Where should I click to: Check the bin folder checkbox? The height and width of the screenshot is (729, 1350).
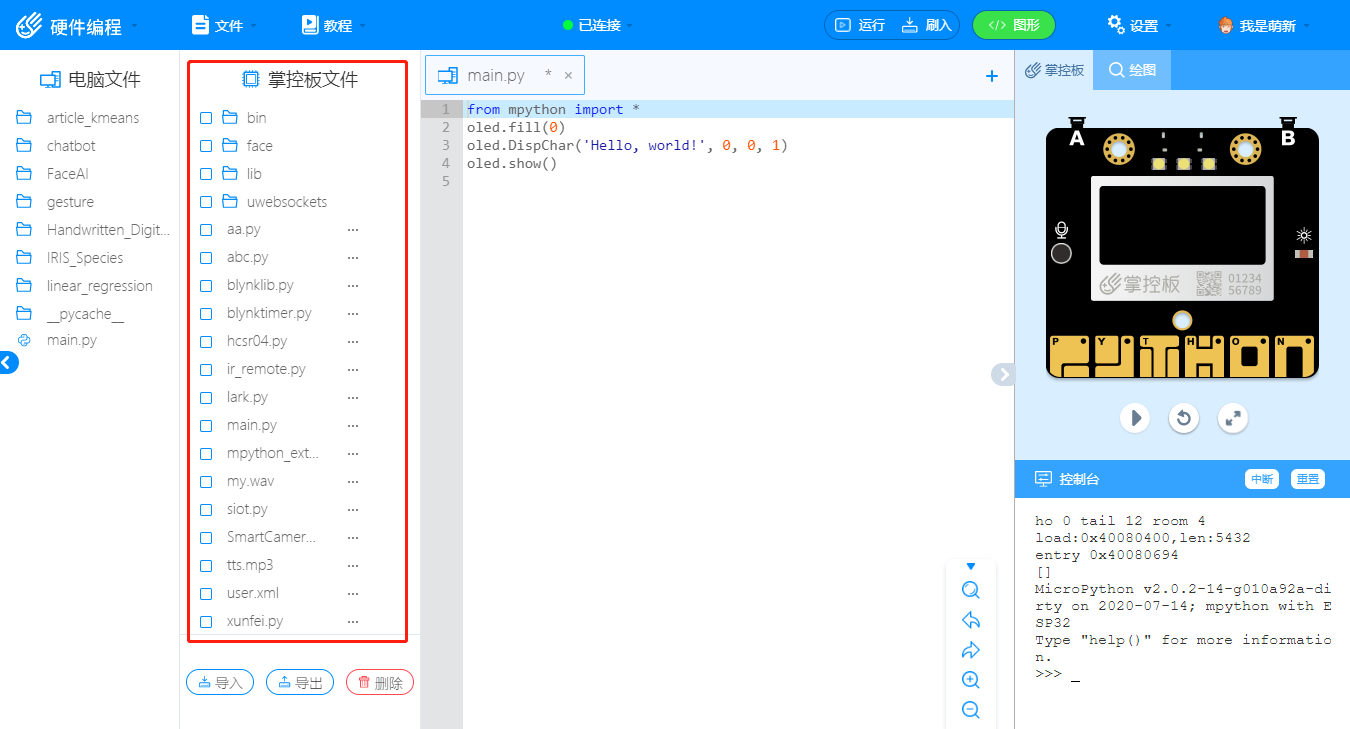click(206, 118)
